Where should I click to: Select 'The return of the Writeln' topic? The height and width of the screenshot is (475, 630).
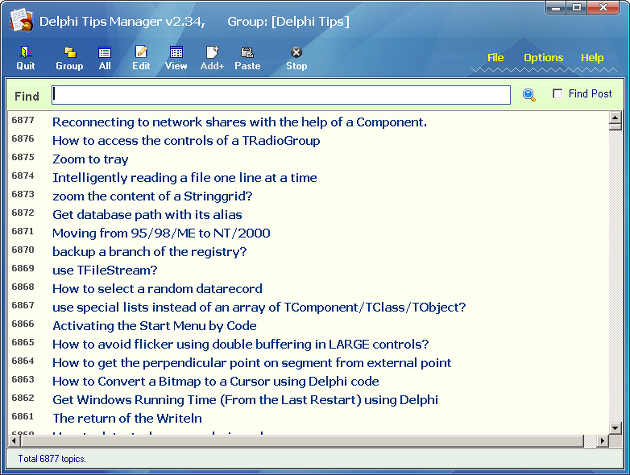127,418
